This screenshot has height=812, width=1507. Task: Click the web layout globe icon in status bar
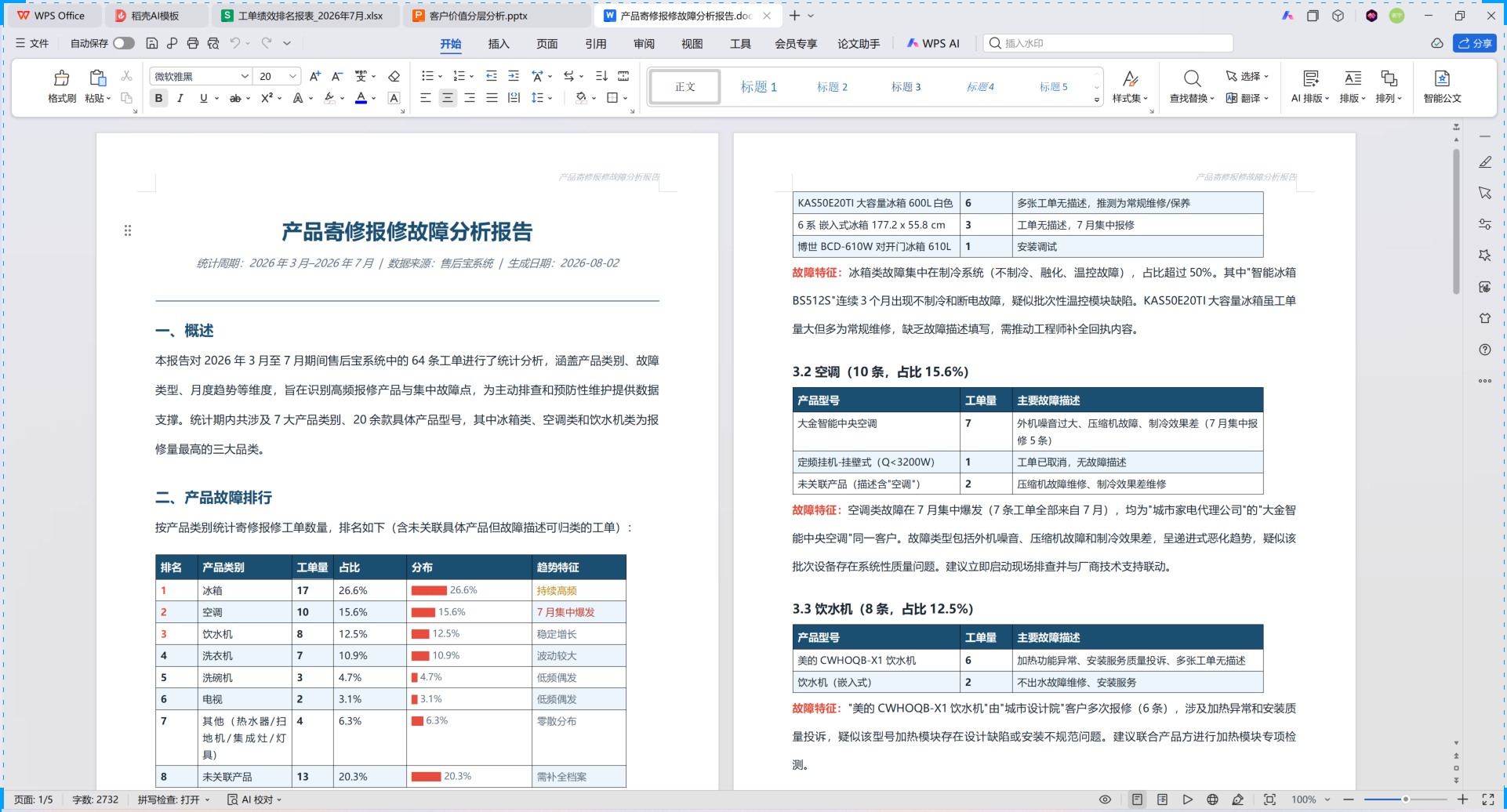[x=1212, y=799]
